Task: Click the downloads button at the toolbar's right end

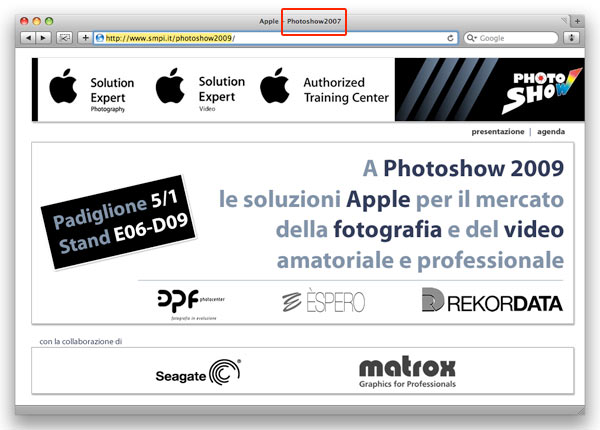Action: pyautogui.click(x=571, y=38)
